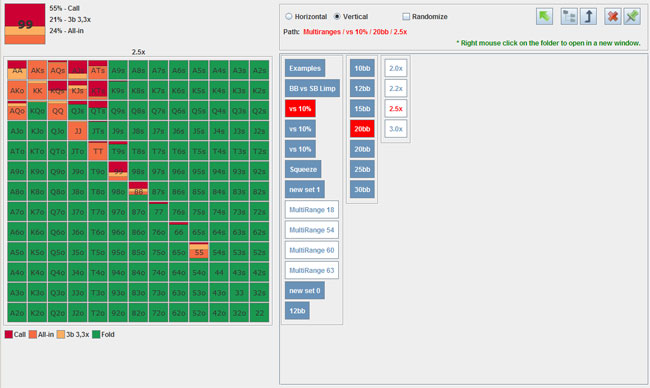Click the green arrow icon in the toolbar
Viewport: 650px width, 388px height.
pyautogui.click(x=544, y=17)
